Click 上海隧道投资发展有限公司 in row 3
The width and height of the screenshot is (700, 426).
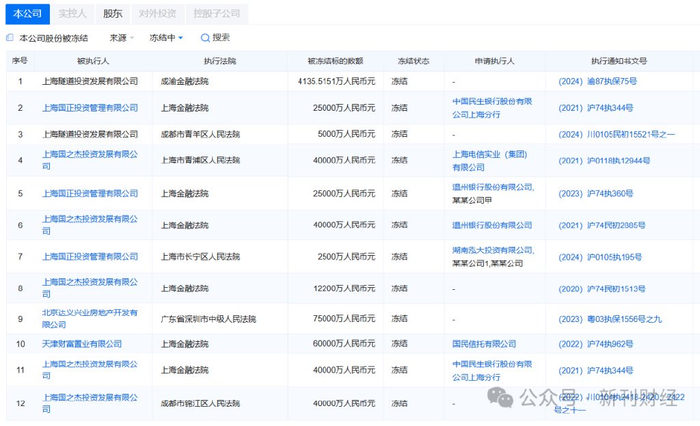[x=90, y=134]
